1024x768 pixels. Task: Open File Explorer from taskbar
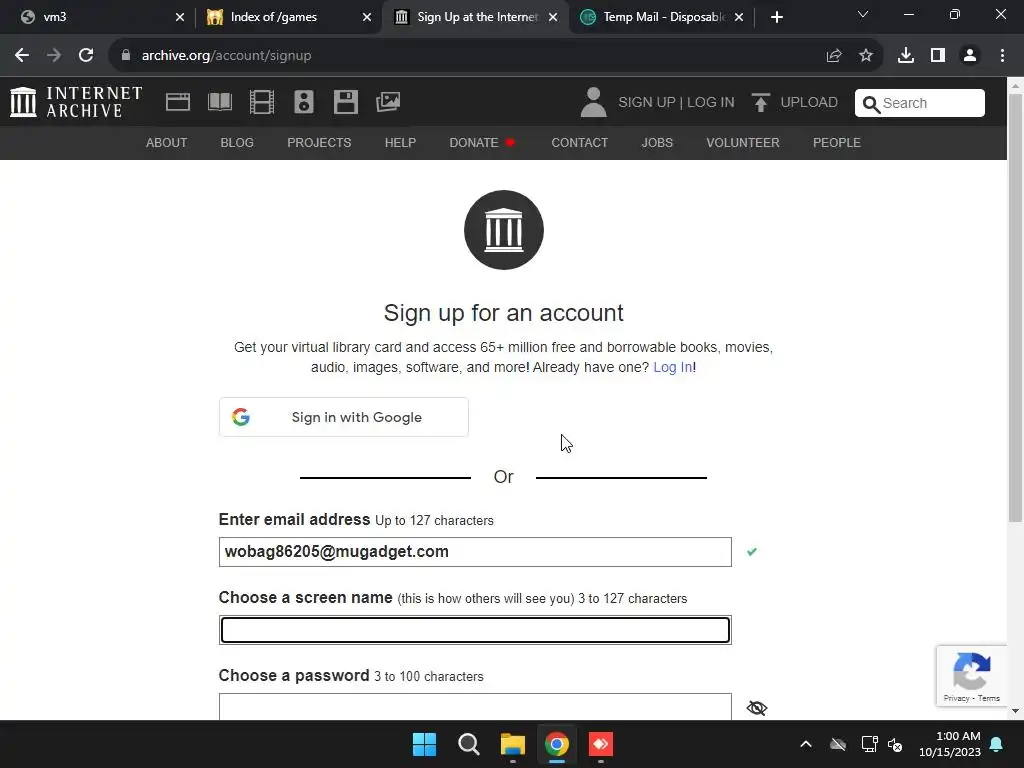pyautogui.click(x=513, y=744)
